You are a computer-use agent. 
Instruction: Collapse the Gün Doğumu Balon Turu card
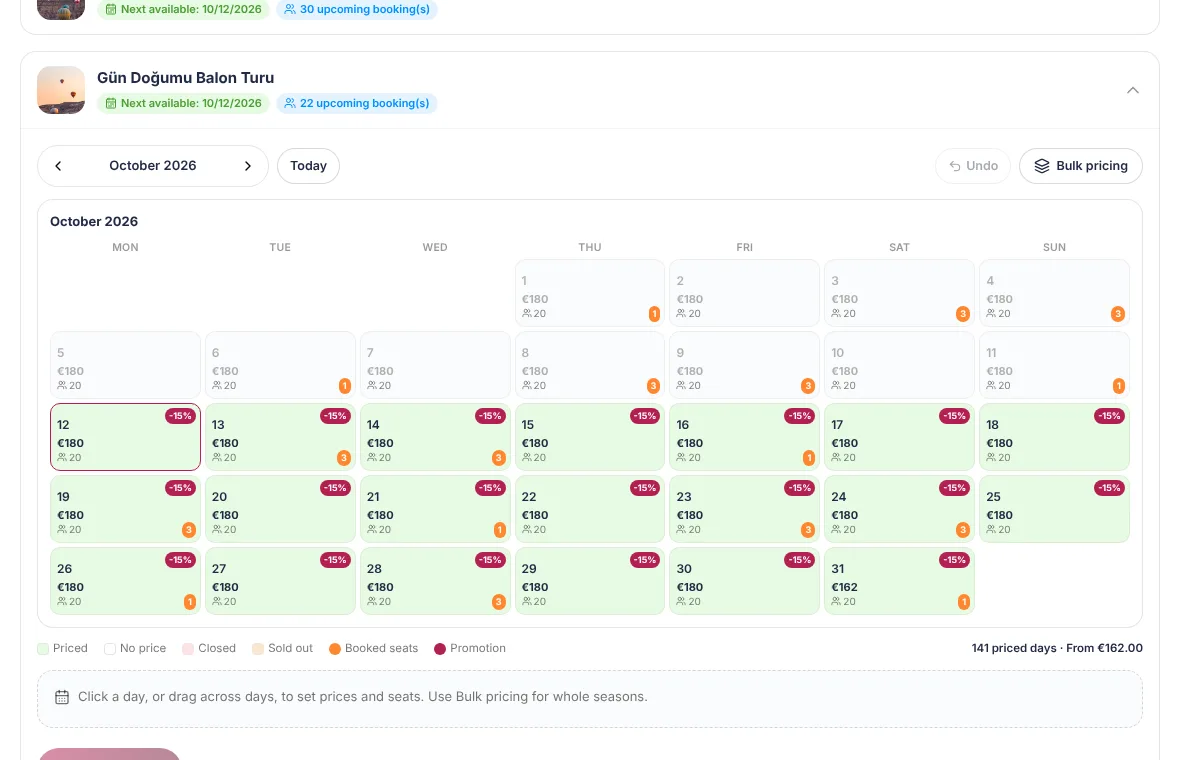pos(1133,90)
